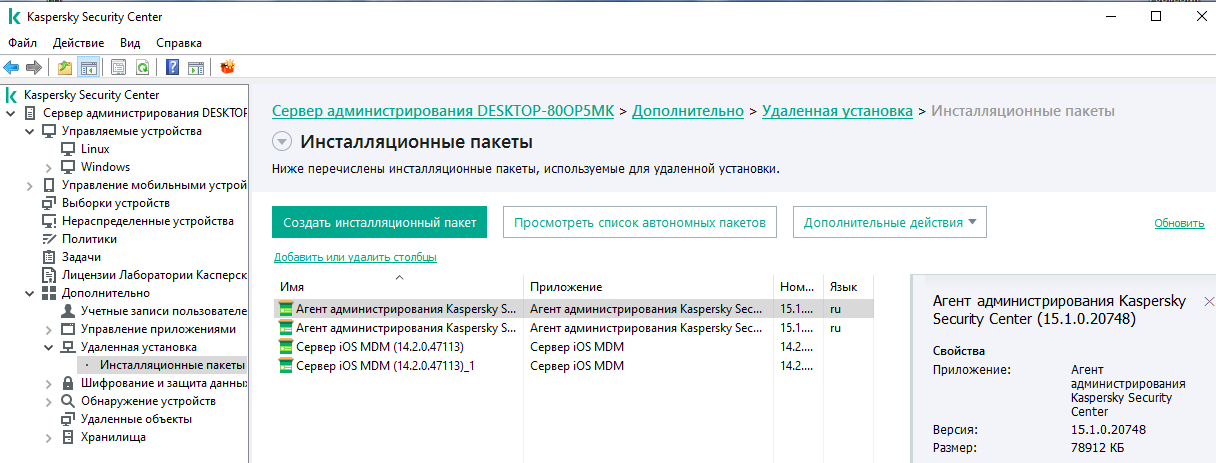Expand the Windows group tree node
This screenshot has height=463, width=1216.
click(49, 167)
